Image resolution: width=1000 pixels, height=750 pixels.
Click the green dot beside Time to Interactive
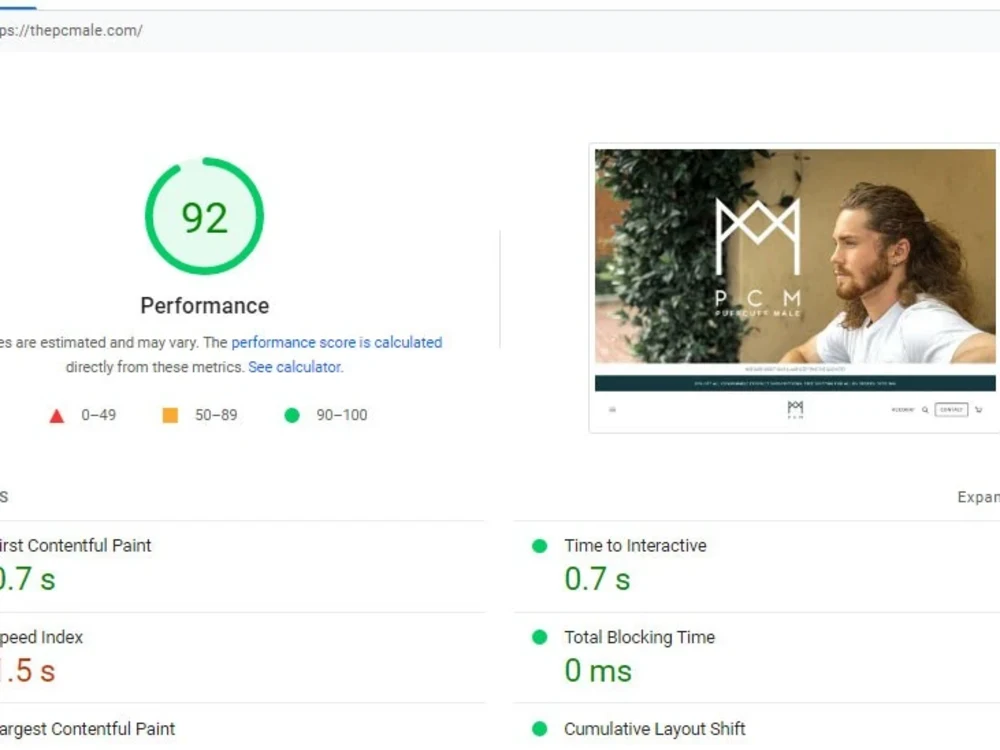(540, 546)
